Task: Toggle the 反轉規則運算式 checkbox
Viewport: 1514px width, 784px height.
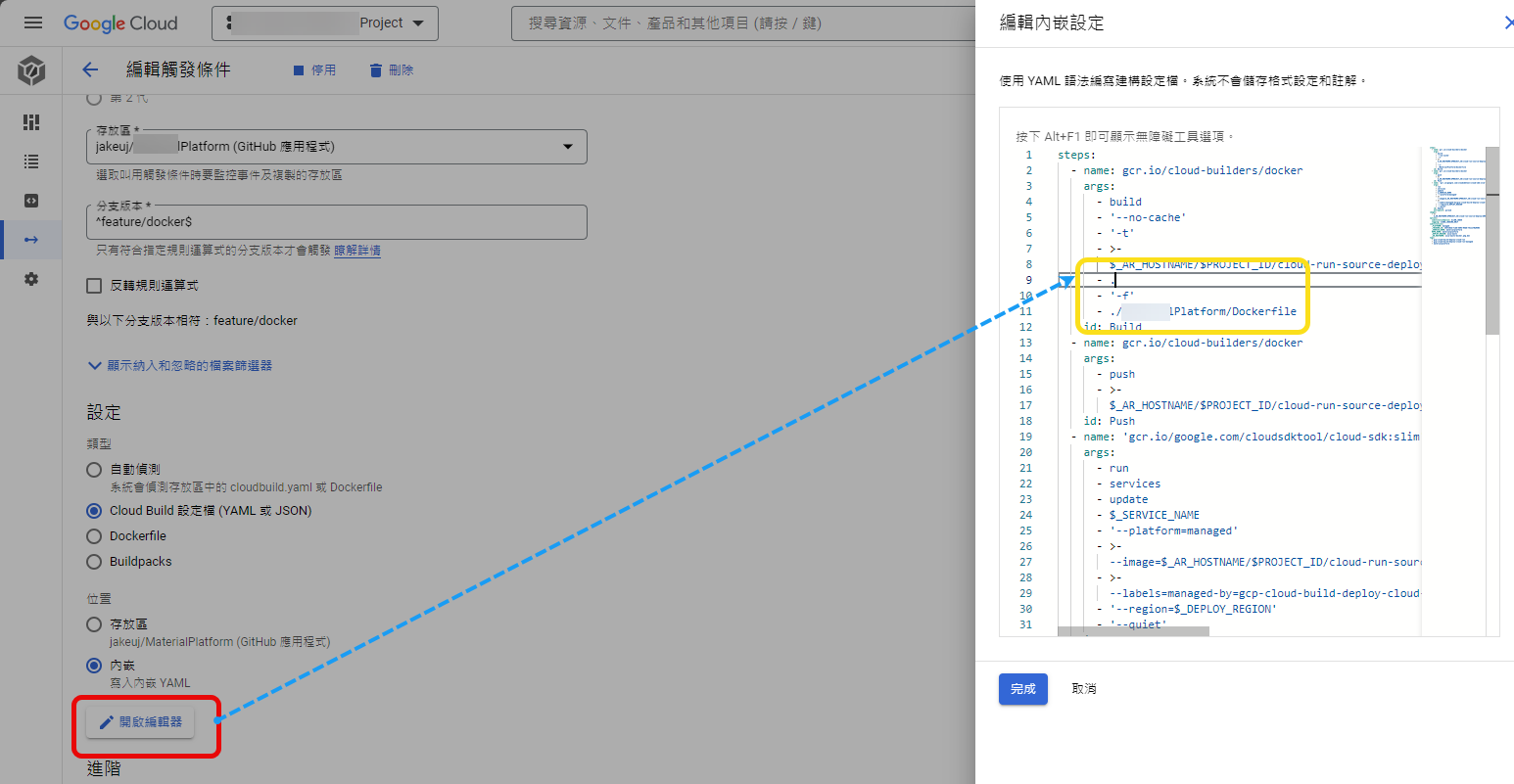Action: click(x=94, y=286)
